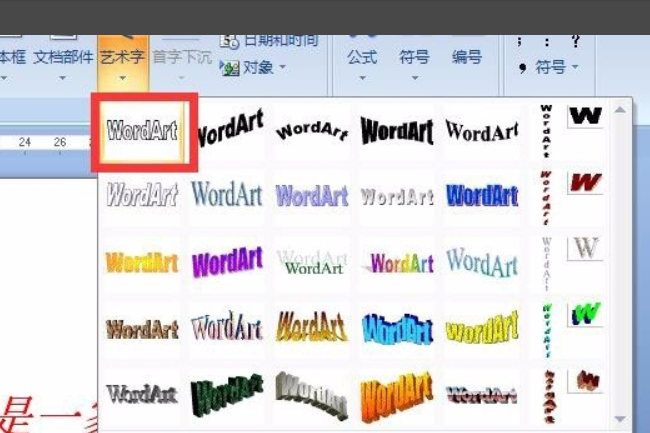Select the vertical black WordArt style

point(546,131)
